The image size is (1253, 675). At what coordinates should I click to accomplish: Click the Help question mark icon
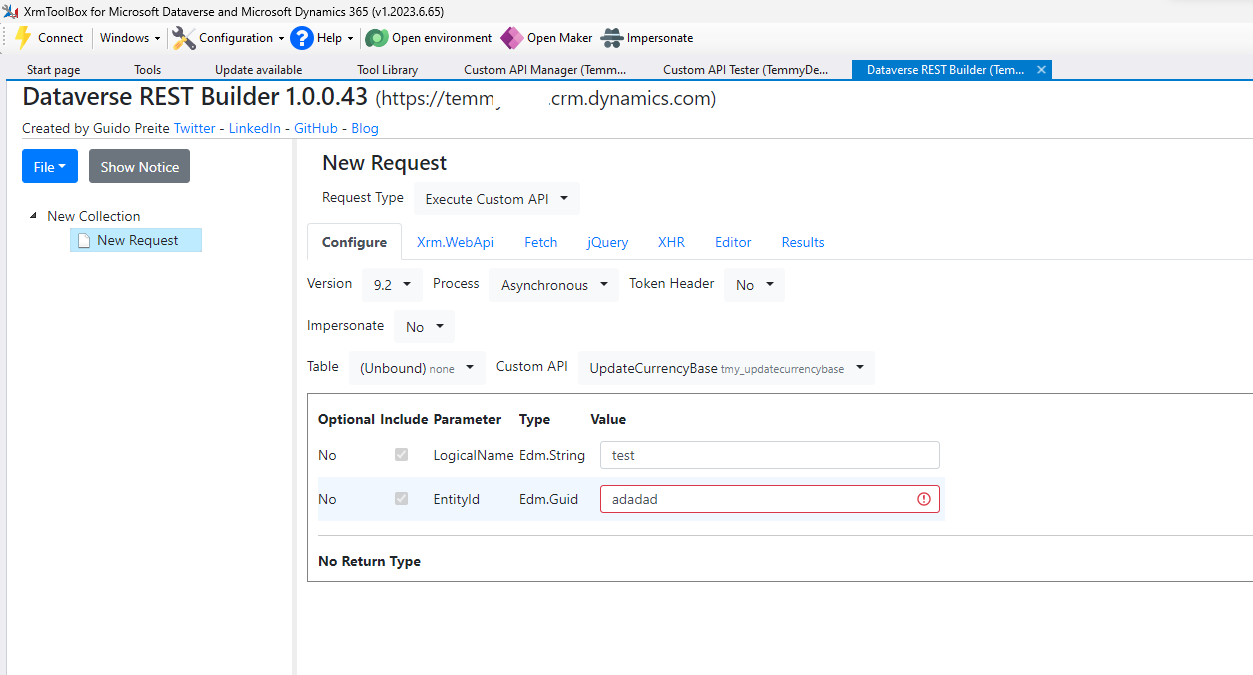pyautogui.click(x=302, y=38)
